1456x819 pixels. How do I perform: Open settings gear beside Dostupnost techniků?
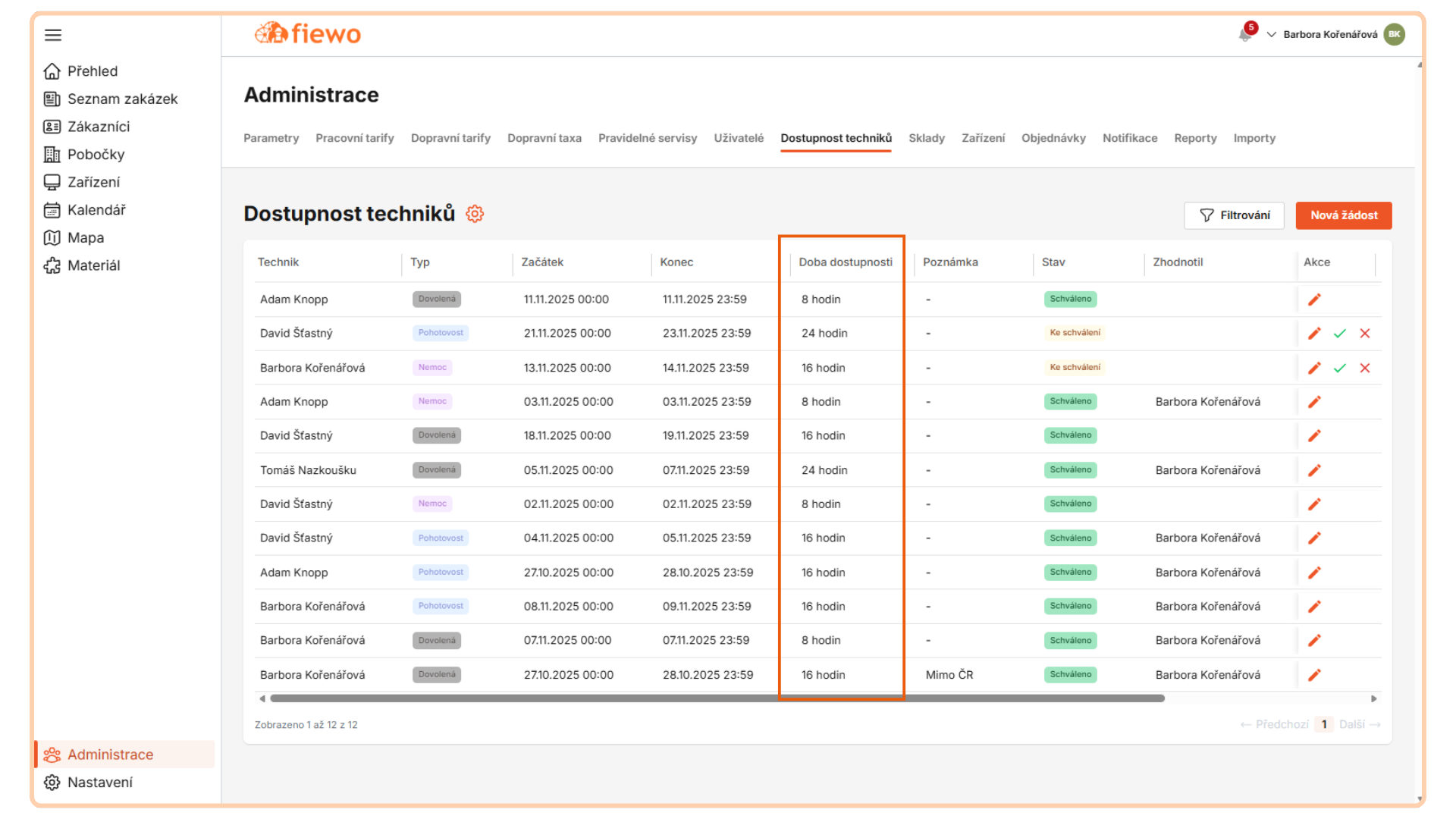pos(475,214)
